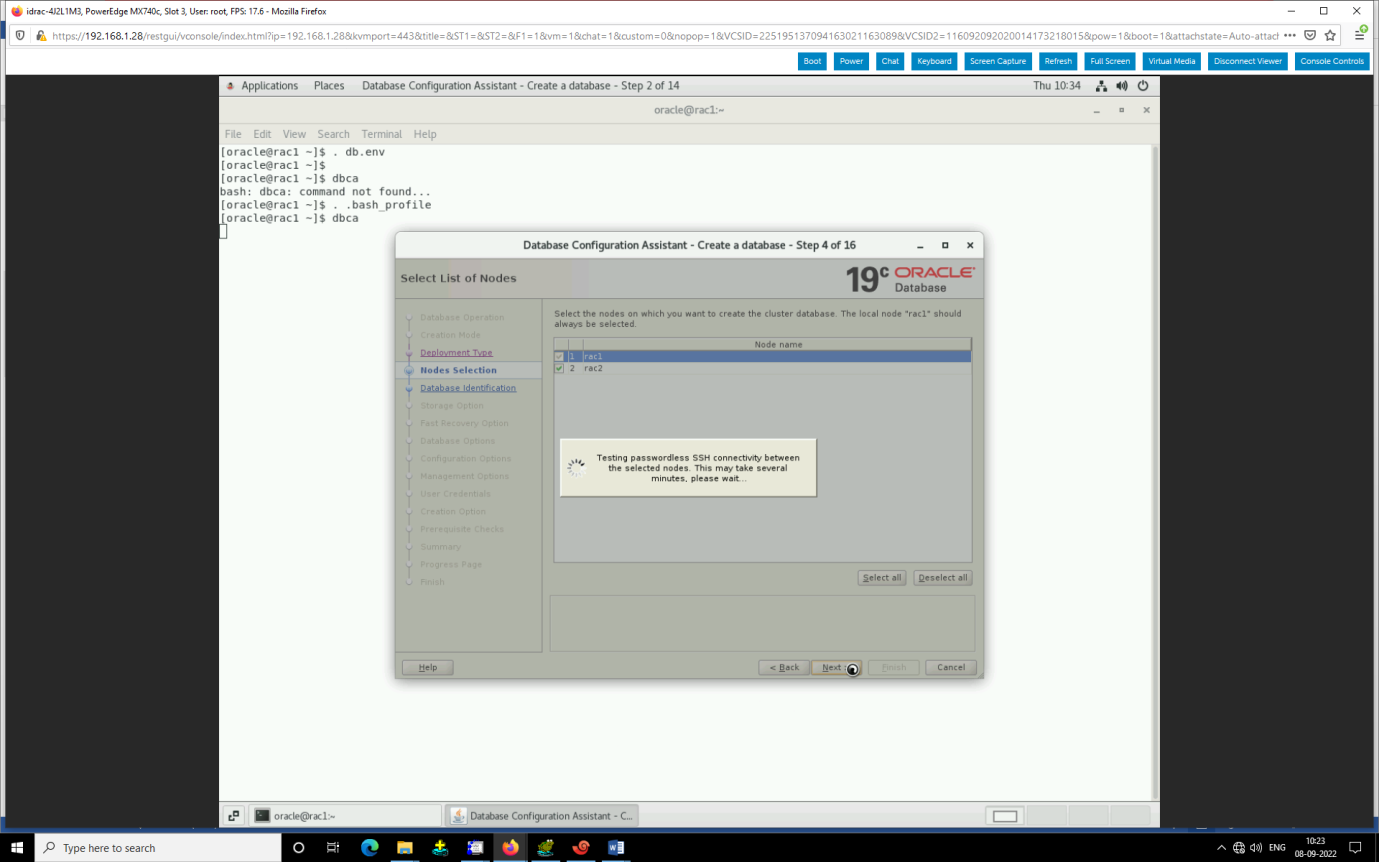This screenshot has height=862, width=1379.
Task: Open Firefox icon on Windows taskbar
Action: tap(510, 848)
